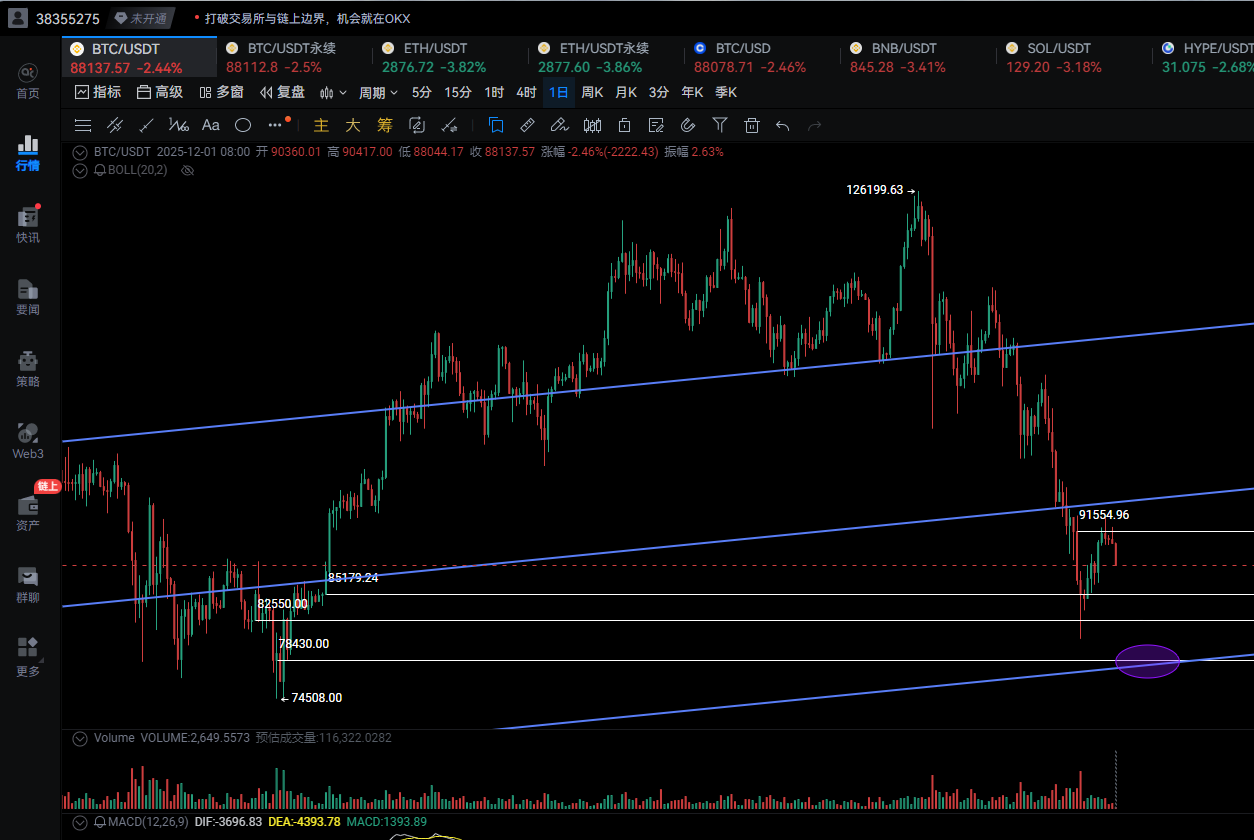This screenshot has width=1254, height=840.
Task: Click the 指标 indicators button
Action: pyautogui.click(x=98, y=92)
